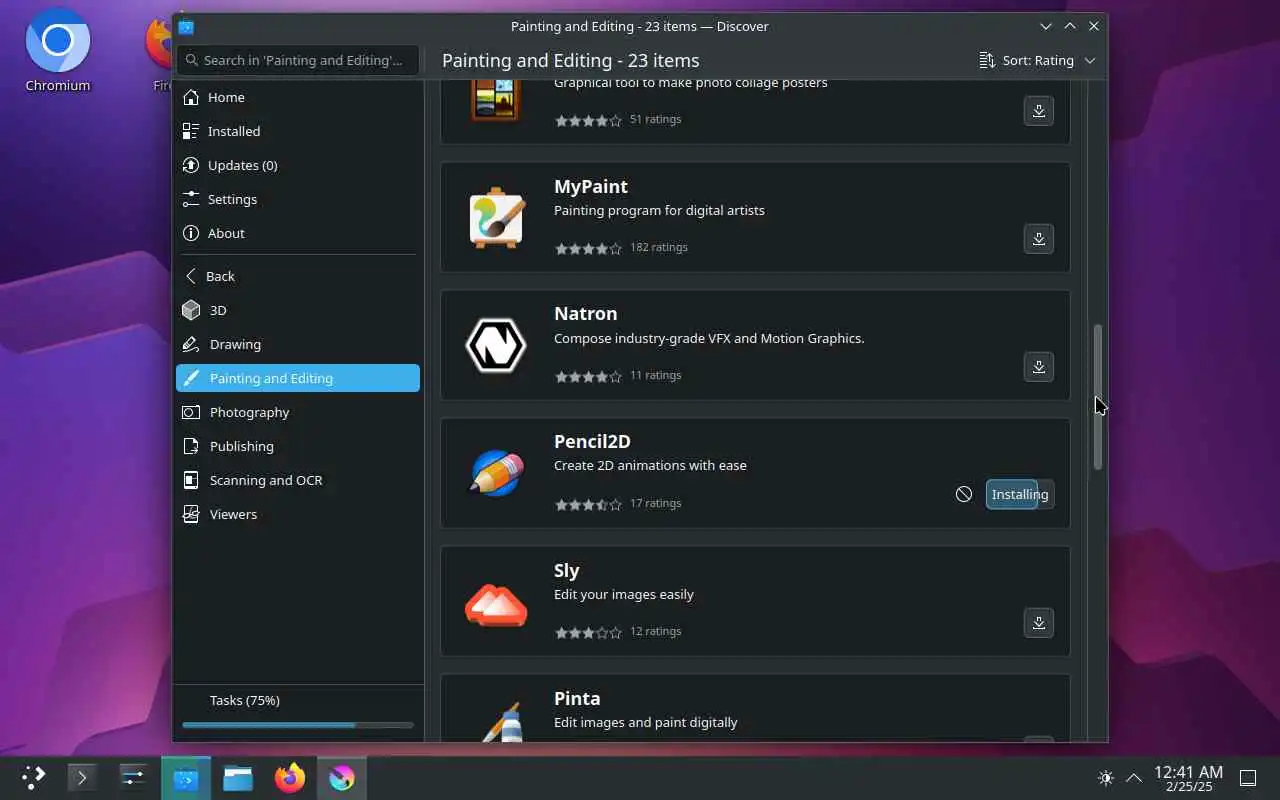Image resolution: width=1280 pixels, height=800 pixels.
Task: Click the Installing button for Pencil2D
Action: click(x=1020, y=494)
